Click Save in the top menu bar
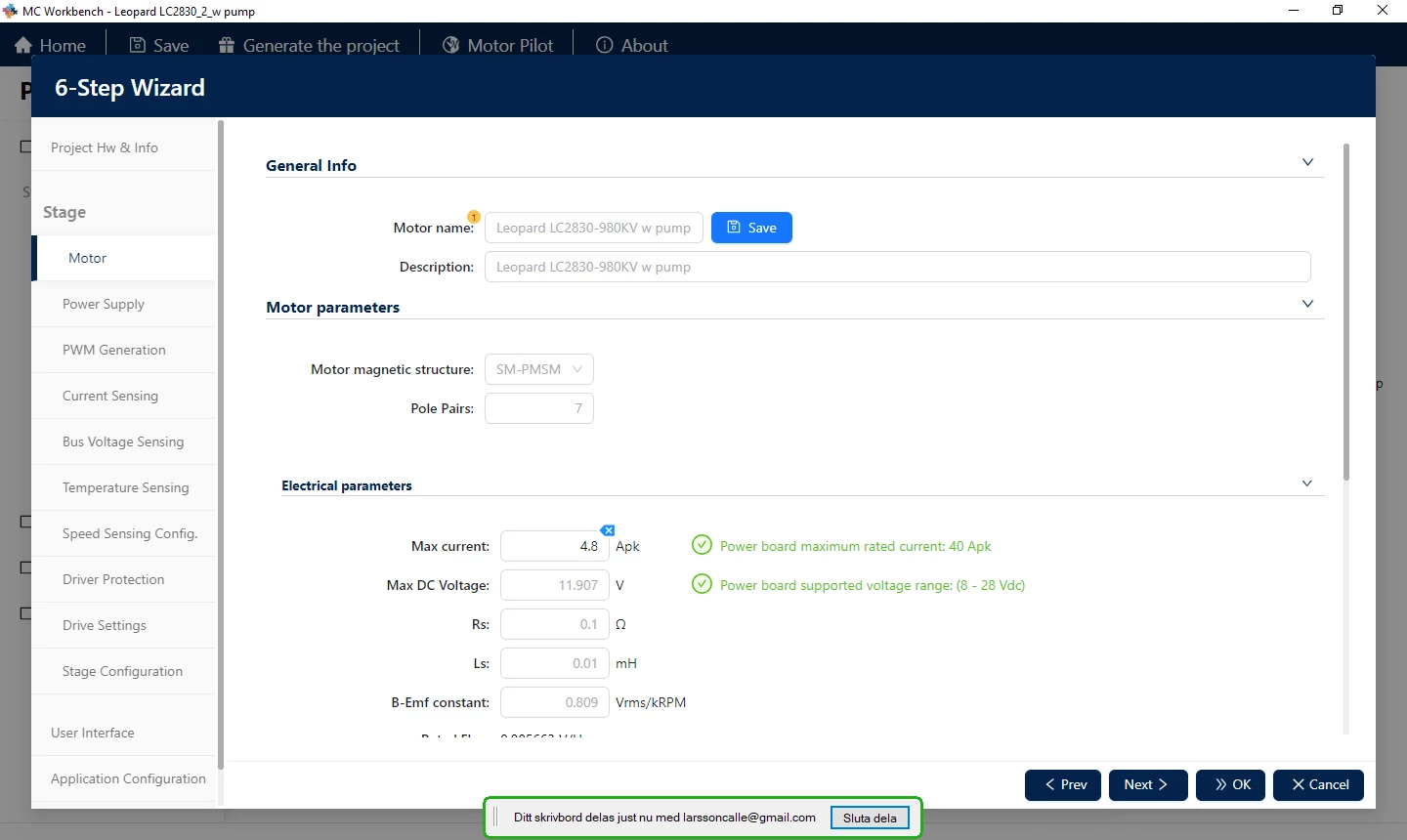The width and height of the screenshot is (1407, 840). 159,46
